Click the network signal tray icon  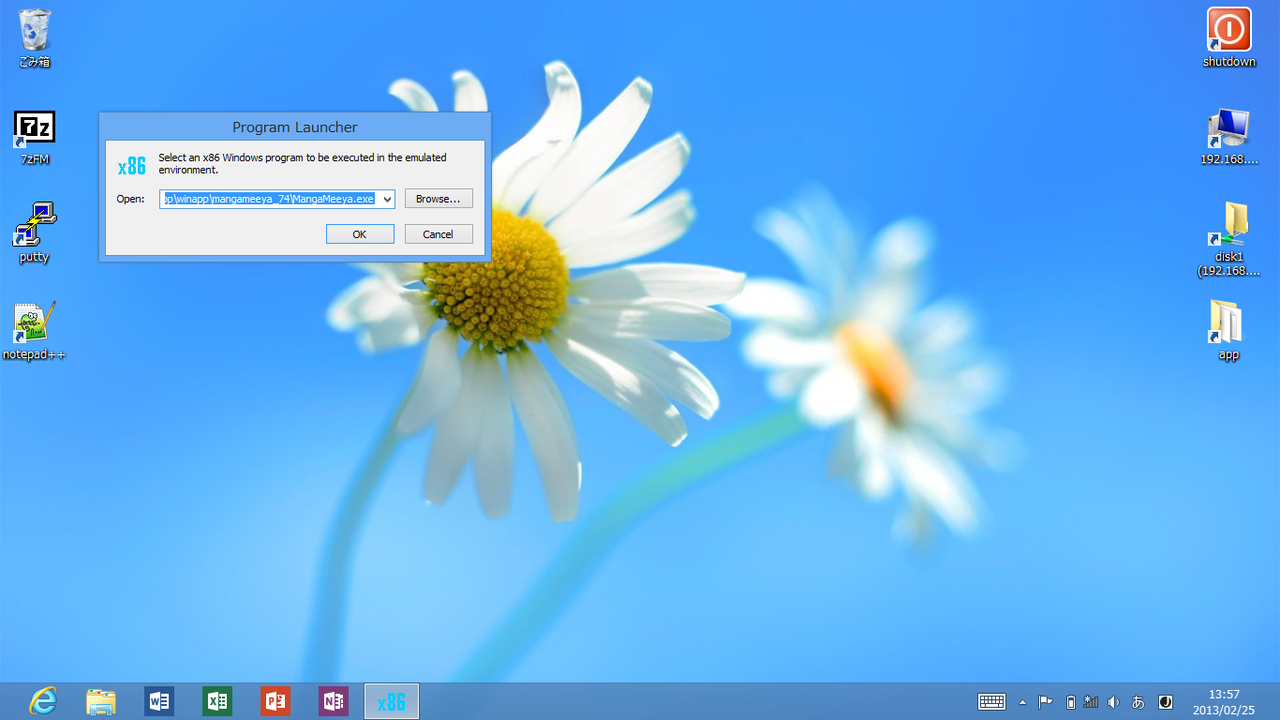click(1090, 702)
